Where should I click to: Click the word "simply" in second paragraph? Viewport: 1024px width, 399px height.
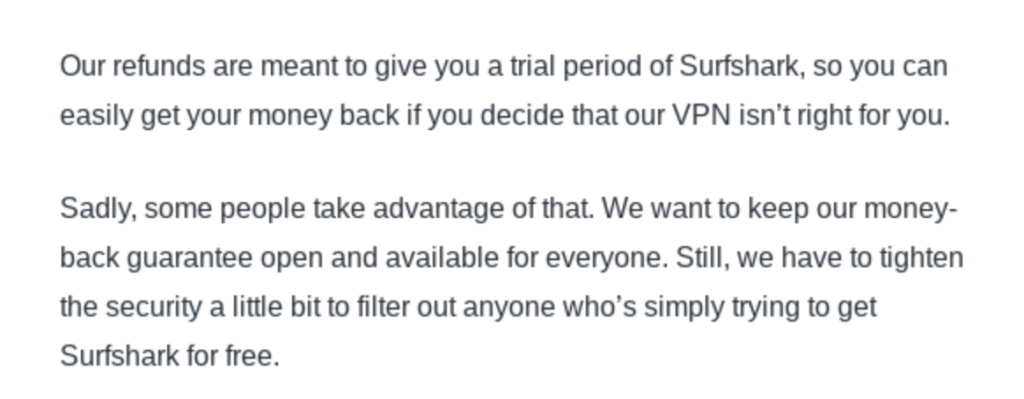point(684,307)
